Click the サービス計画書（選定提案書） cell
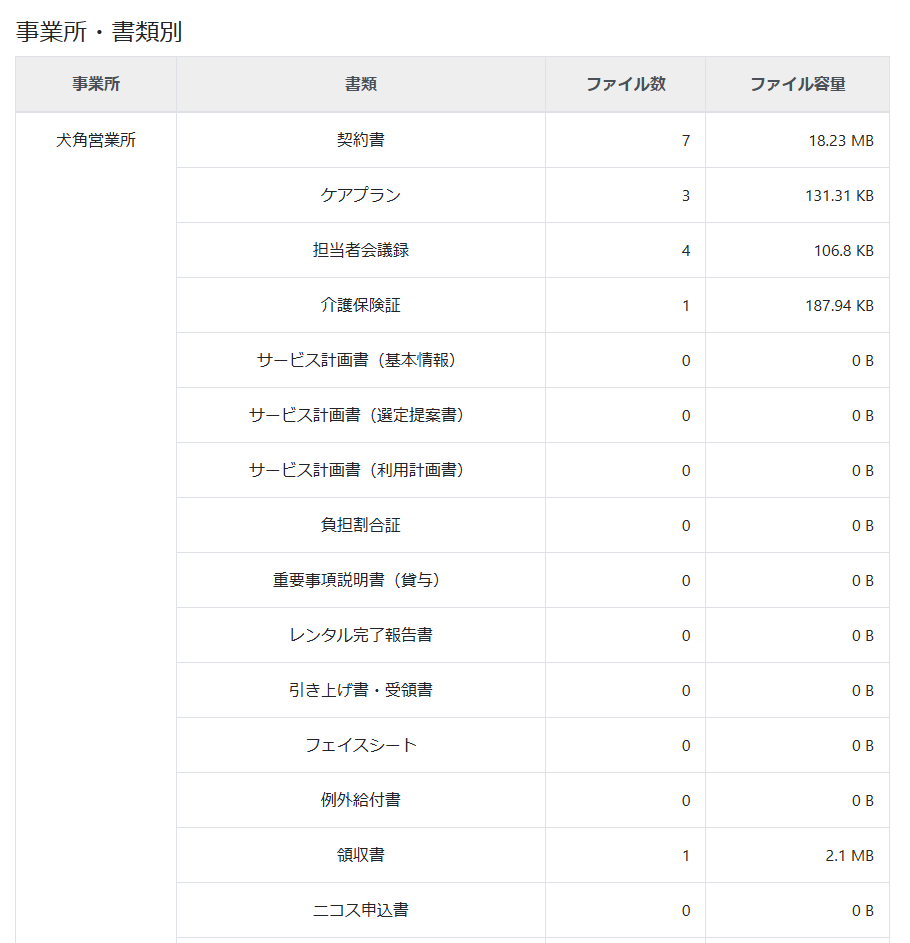Image resolution: width=910 pixels, height=943 pixels. pos(360,415)
